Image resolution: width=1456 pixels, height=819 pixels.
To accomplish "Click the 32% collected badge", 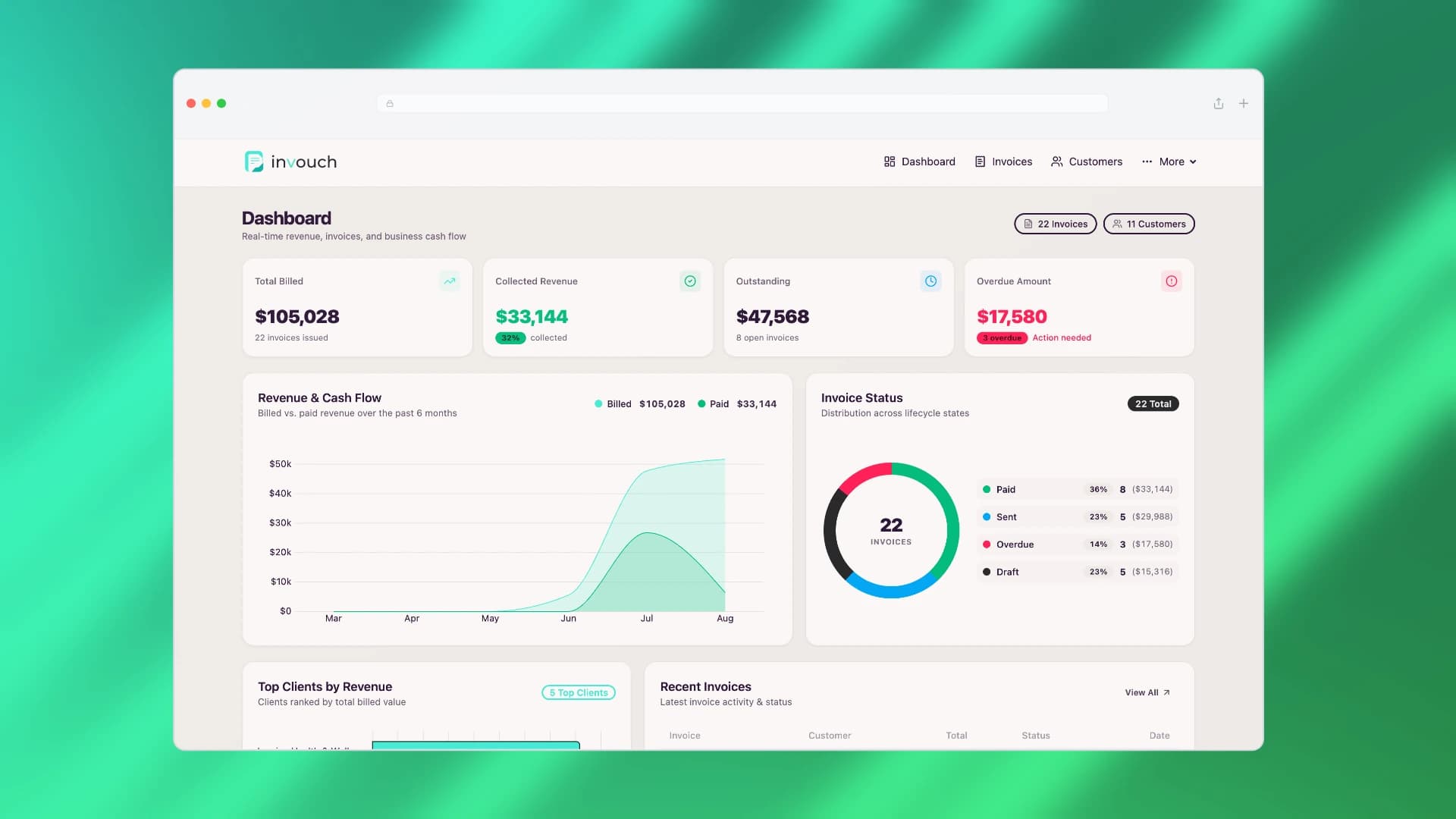I will pyautogui.click(x=510, y=338).
